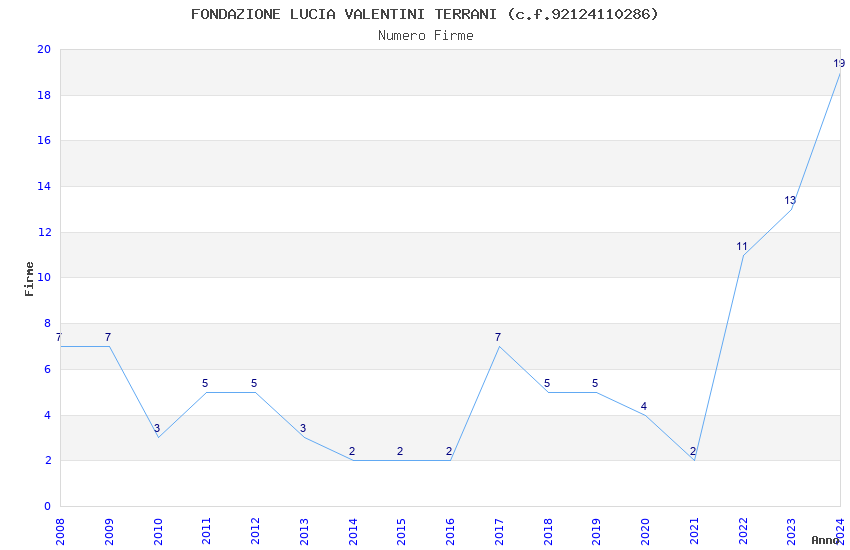Select the 2008 year label on x-axis
The height and width of the screenshot is (550, 850).
60,531
